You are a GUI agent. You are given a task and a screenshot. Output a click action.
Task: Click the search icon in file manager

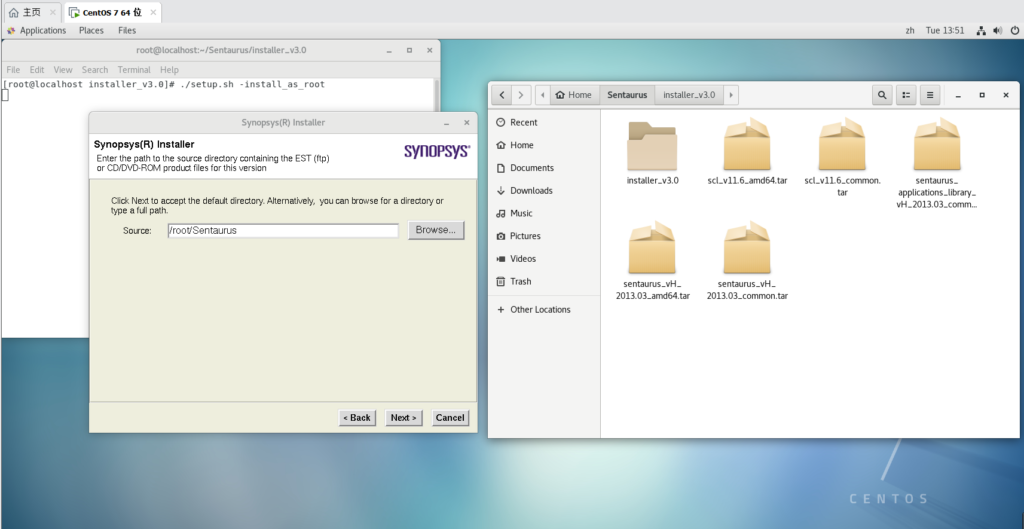point(882,95)
